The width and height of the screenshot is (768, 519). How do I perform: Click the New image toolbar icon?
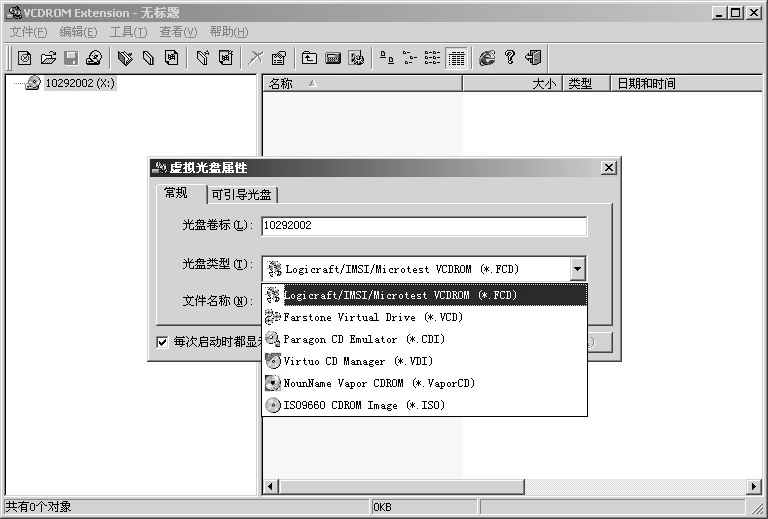[x=24, y=58]
